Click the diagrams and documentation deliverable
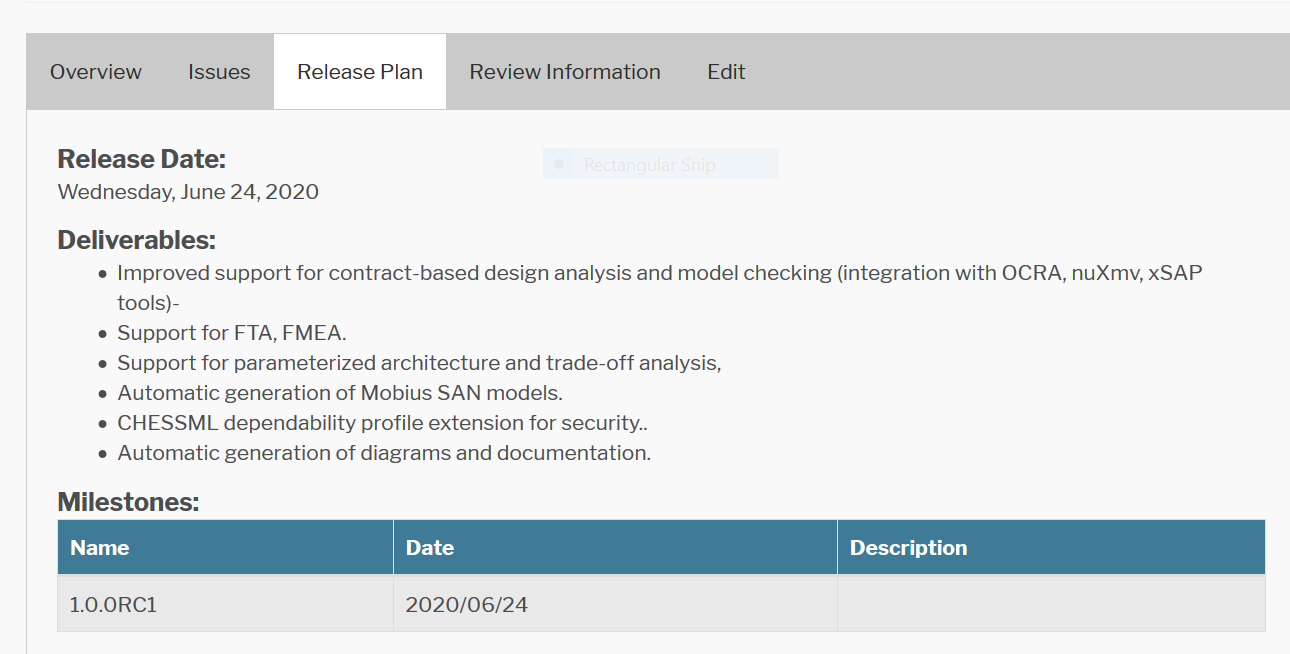Screen dimensions: 1290x654 (384, 453)
